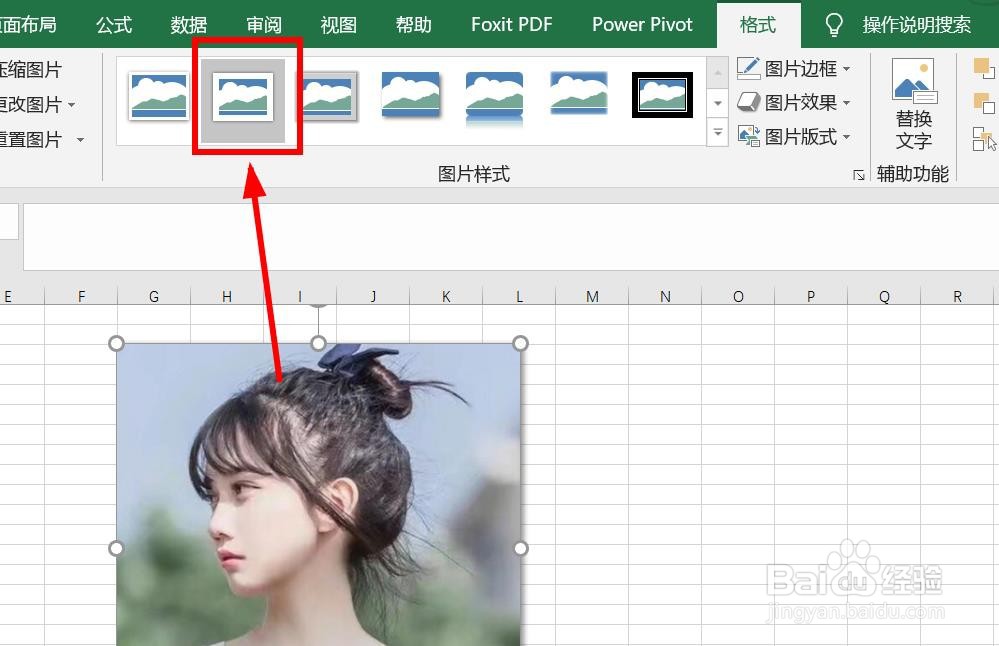Expand the full picture styles gallery
The height and width of the screenshot is (646, 999).
[x=717, y=133]
